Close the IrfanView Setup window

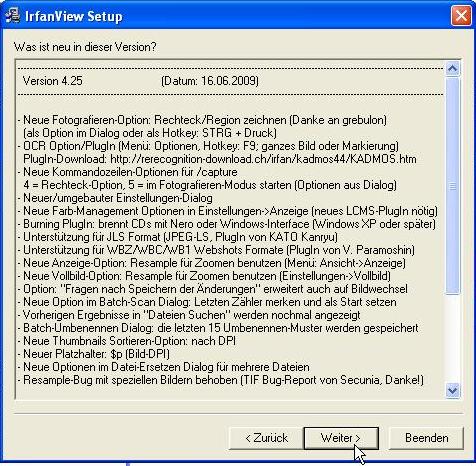pyautogui.click(x=461, y=16)
